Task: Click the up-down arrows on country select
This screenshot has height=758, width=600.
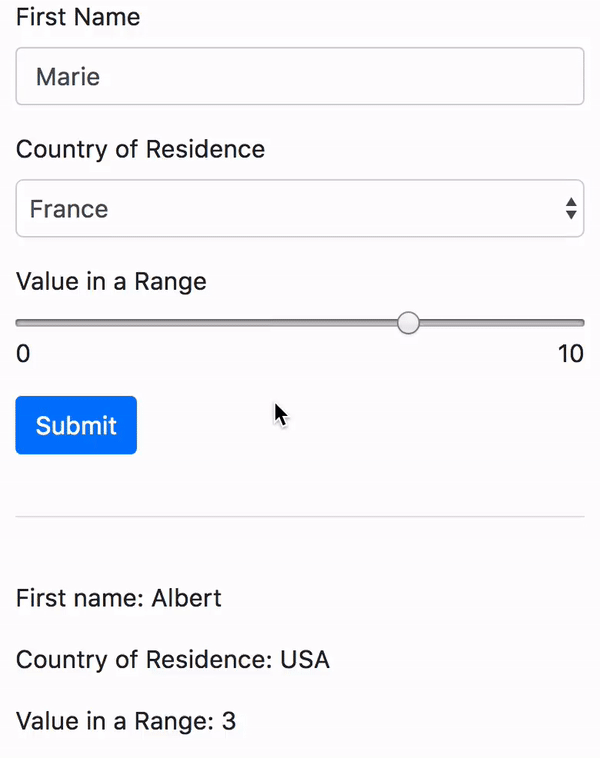Action: point(571,208)
